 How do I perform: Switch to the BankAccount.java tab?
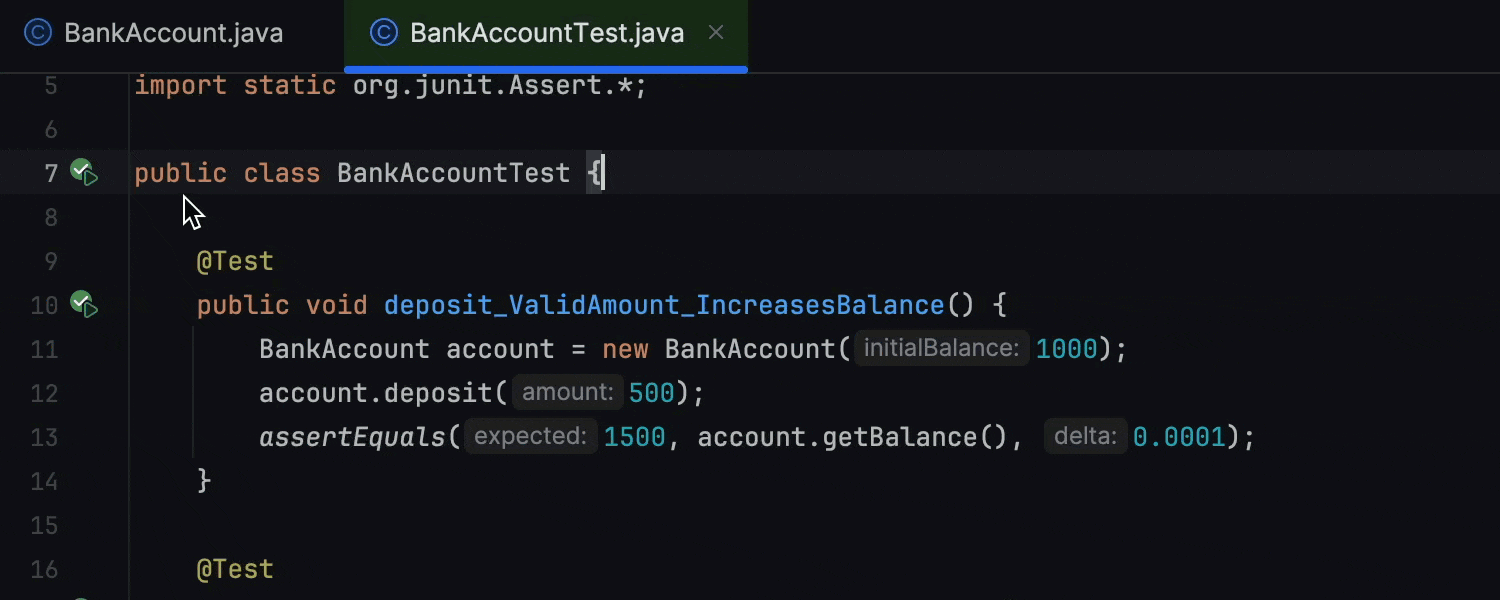(x=174, y=32)
